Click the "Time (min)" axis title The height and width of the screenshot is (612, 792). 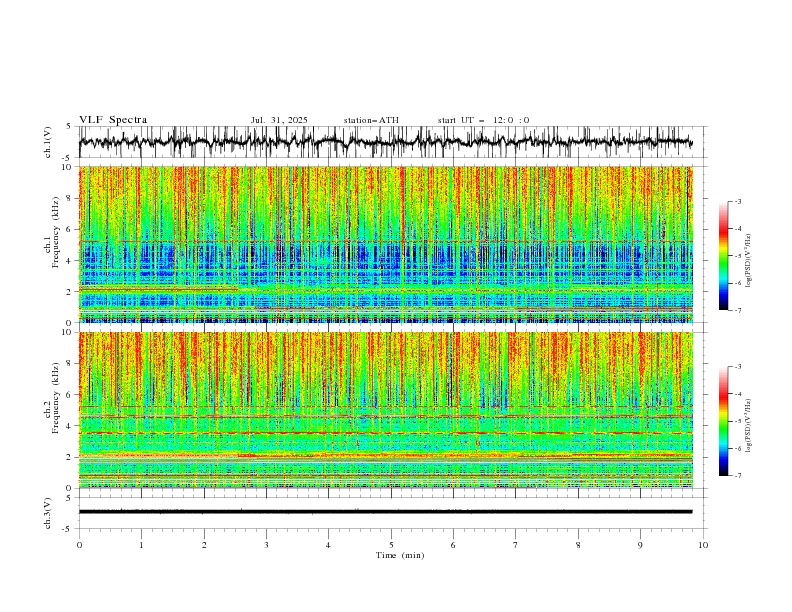click(x=400, y=555)
